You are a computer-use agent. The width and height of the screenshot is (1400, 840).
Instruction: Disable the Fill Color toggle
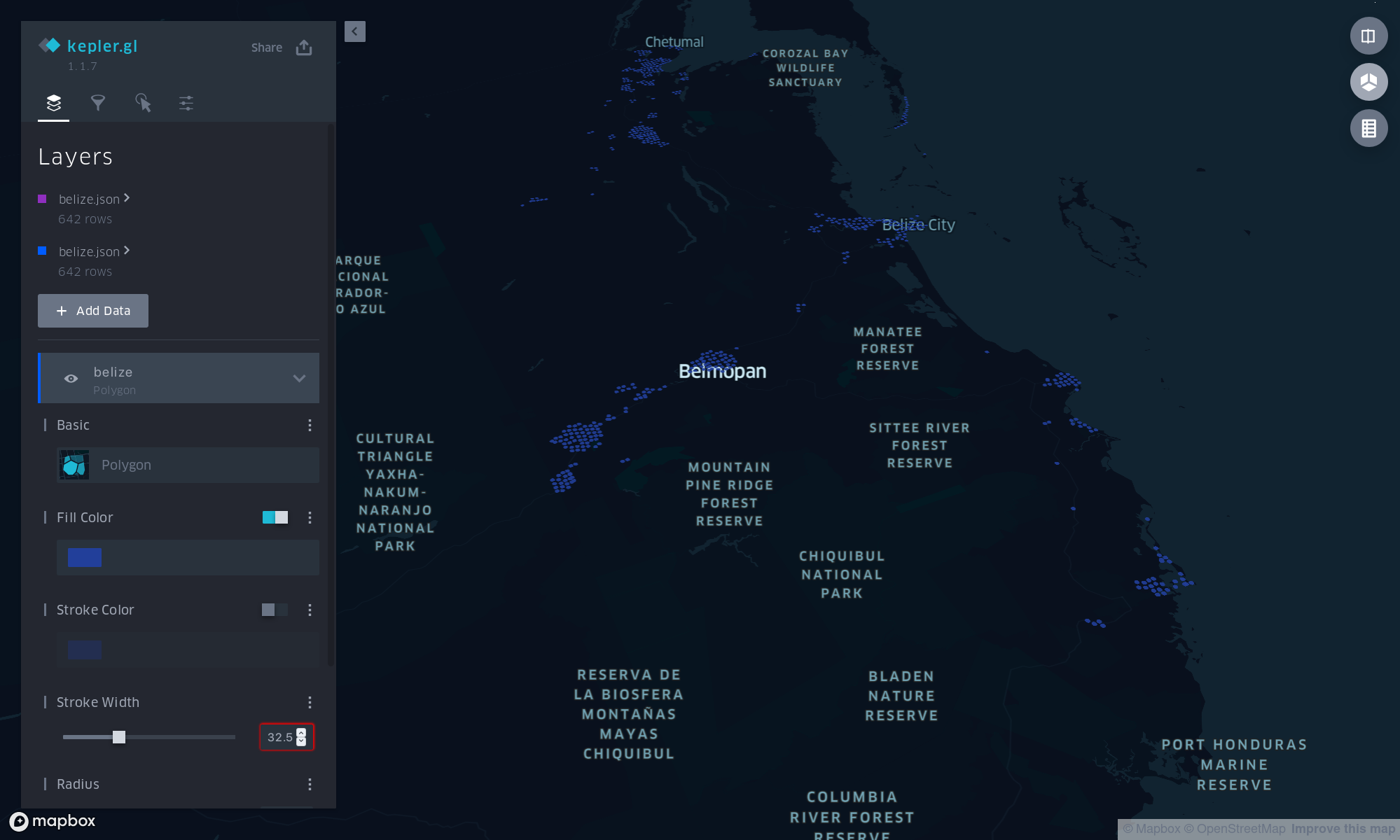pos(275,517)
